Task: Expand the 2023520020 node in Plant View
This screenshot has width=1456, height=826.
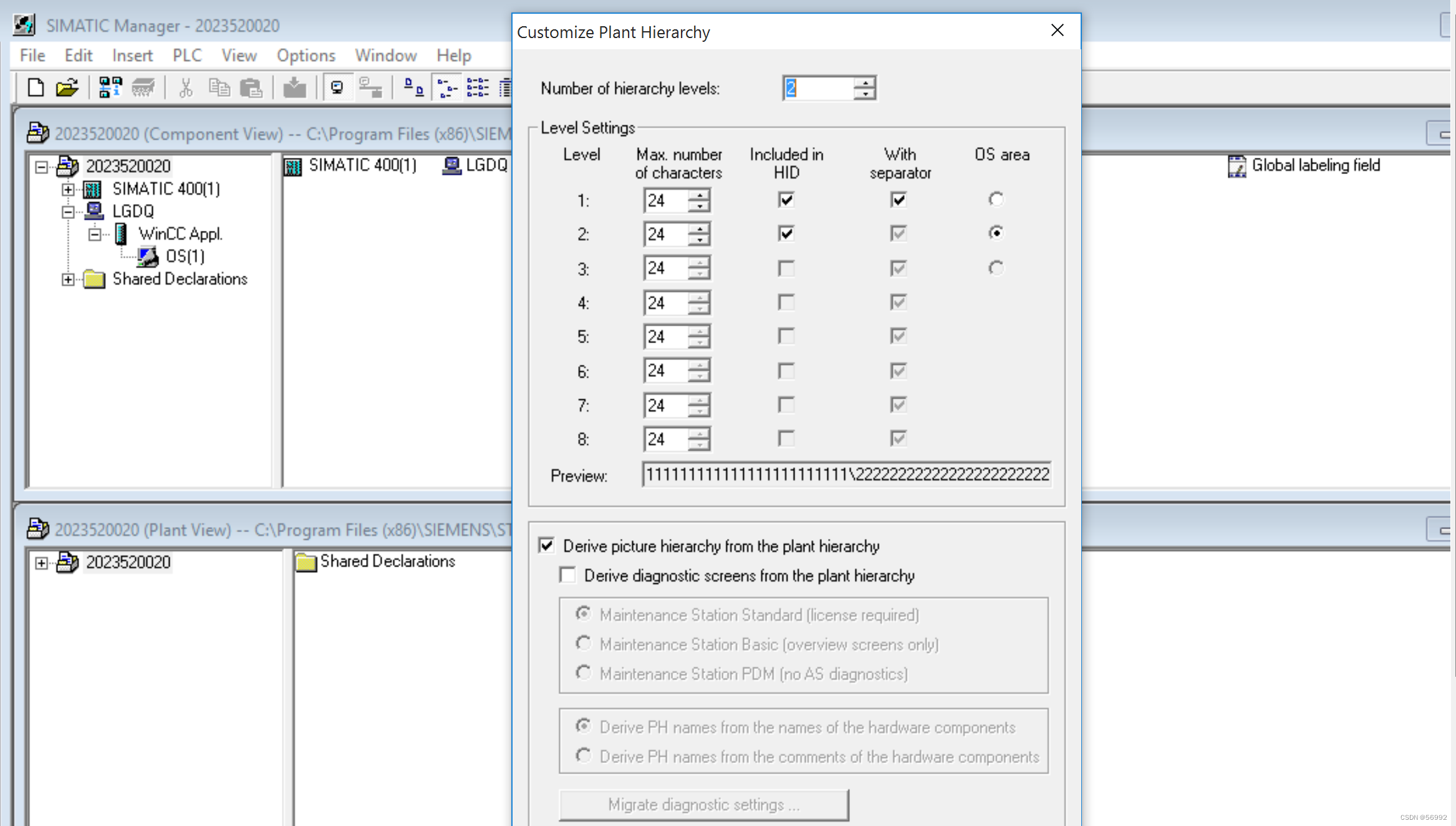Action: pyautogui.click(x=41, y=561)
